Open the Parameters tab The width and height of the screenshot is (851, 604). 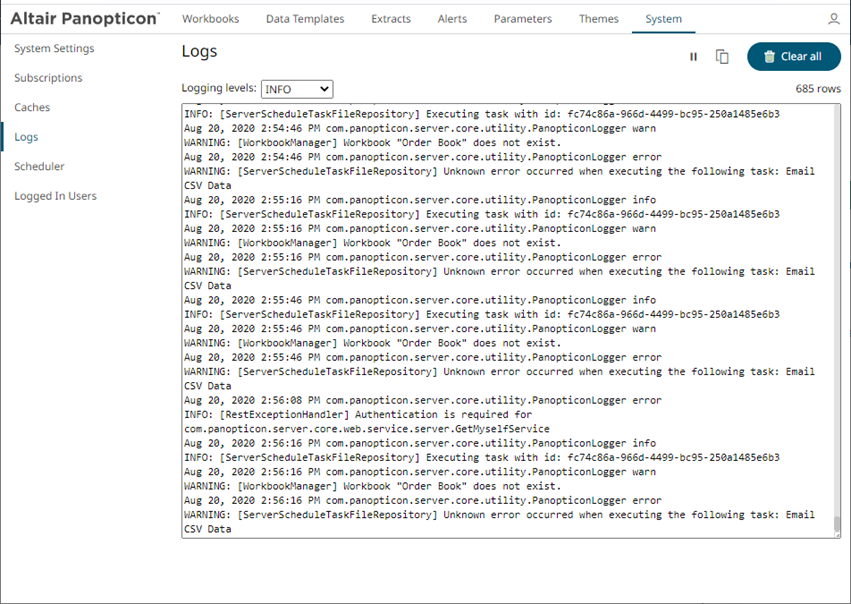pos(523,19)
